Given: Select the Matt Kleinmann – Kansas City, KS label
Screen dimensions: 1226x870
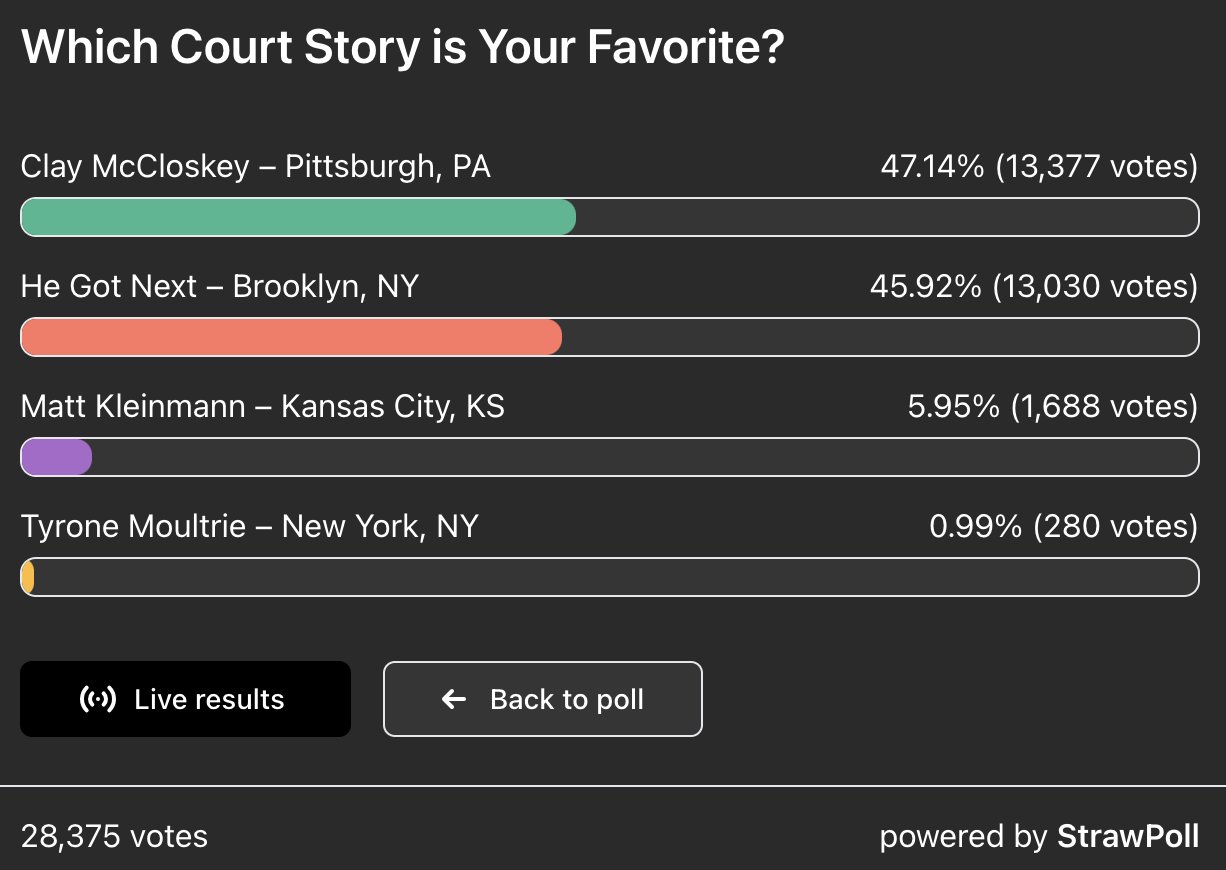Looking at the screenshot, I should coord(263,407).
